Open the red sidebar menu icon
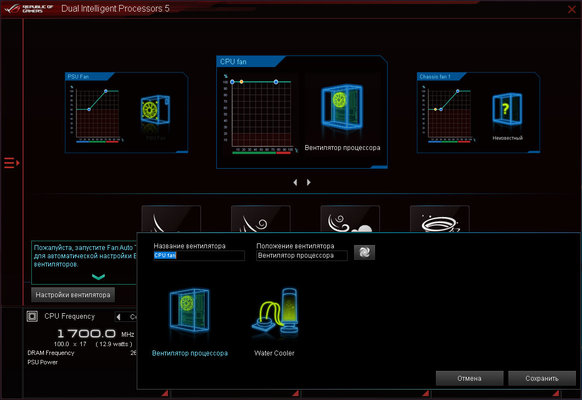 [x=12, y=163]
